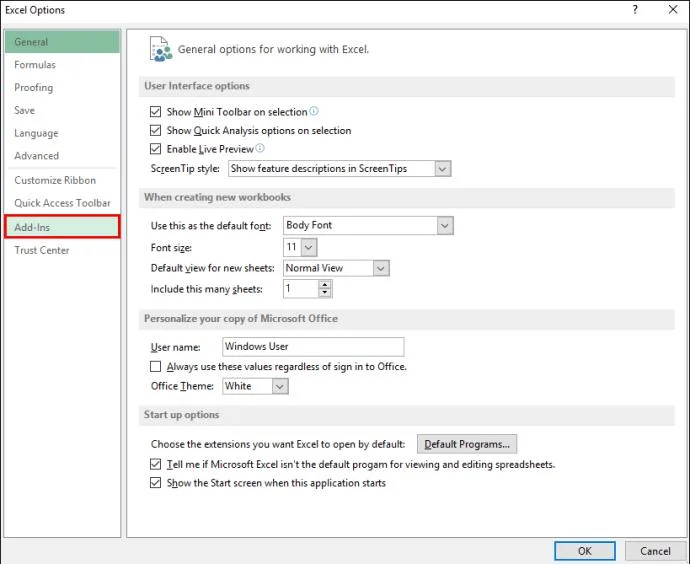Click the help question mark icon

pos(635,9)
